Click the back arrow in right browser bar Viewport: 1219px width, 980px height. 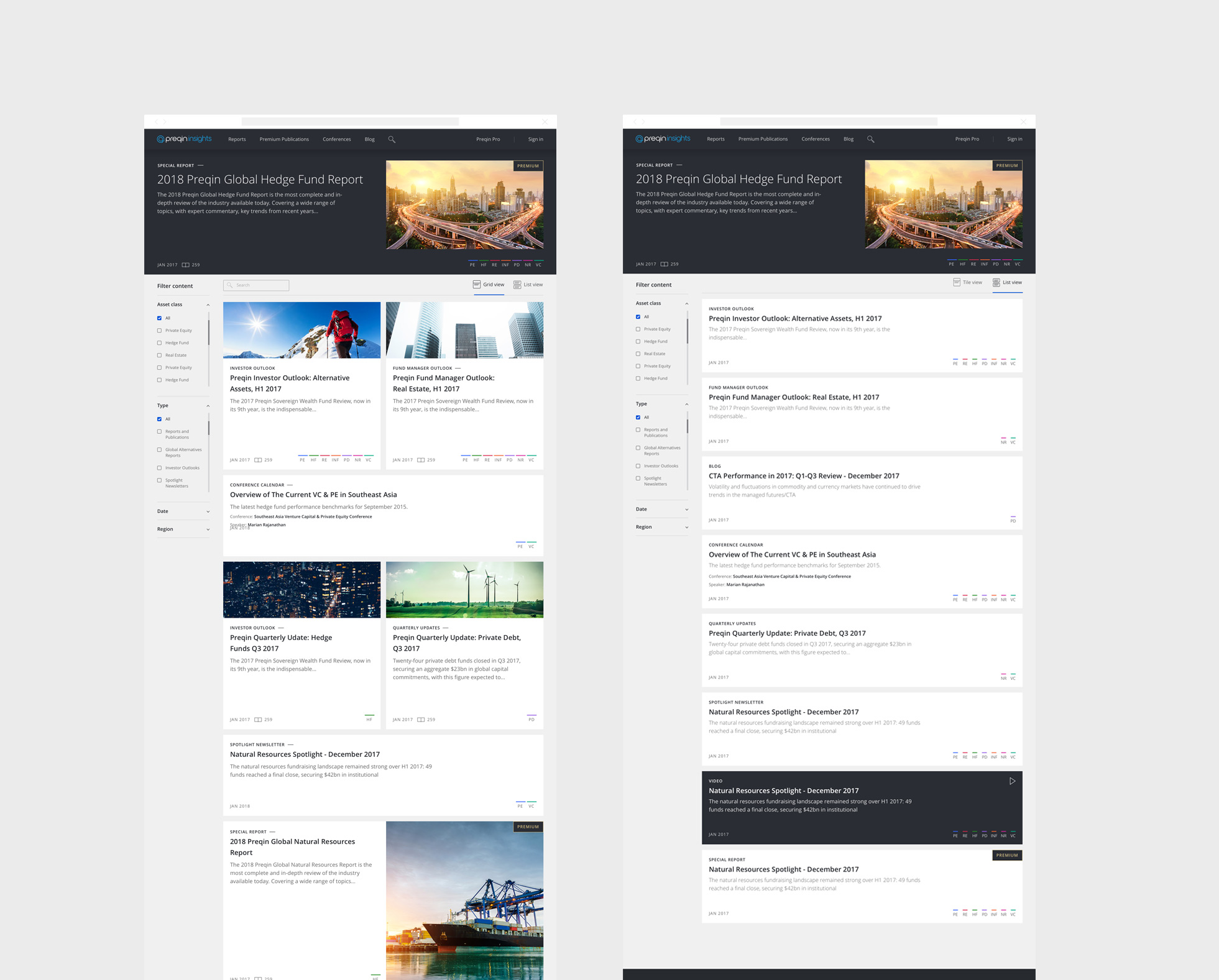pyautogui.click(x=635, y=122)
